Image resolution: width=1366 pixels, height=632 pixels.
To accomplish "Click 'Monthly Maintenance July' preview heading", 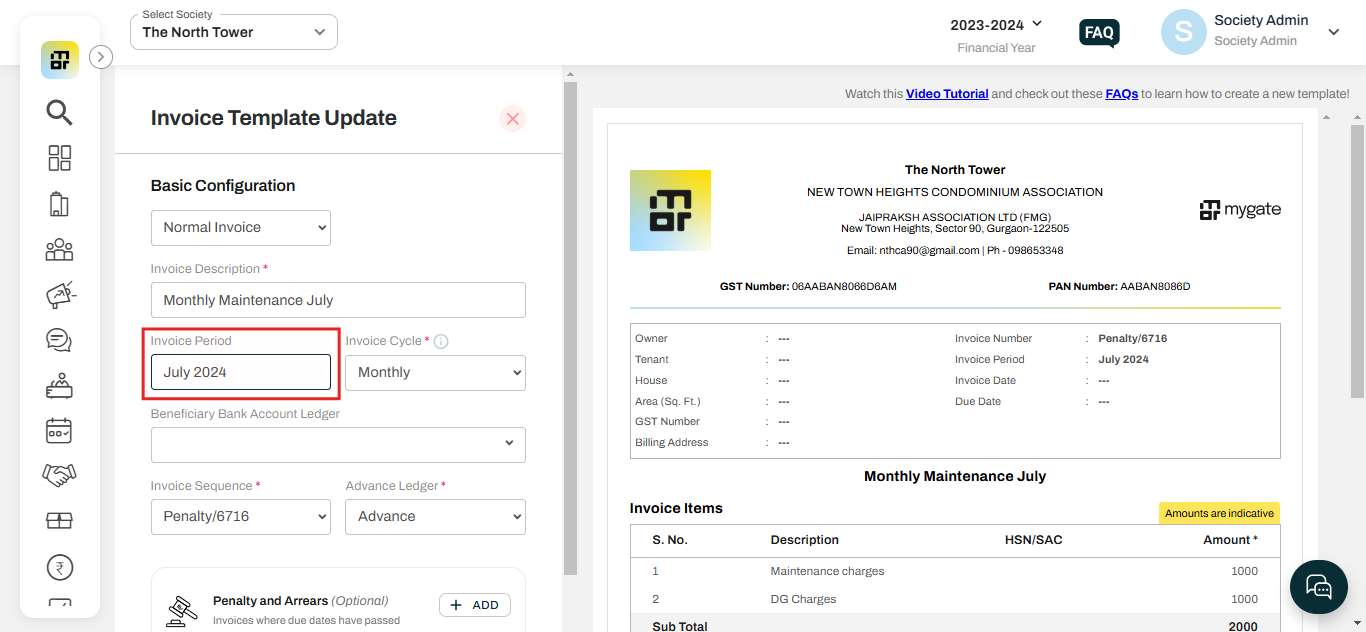I will point(955,476).
